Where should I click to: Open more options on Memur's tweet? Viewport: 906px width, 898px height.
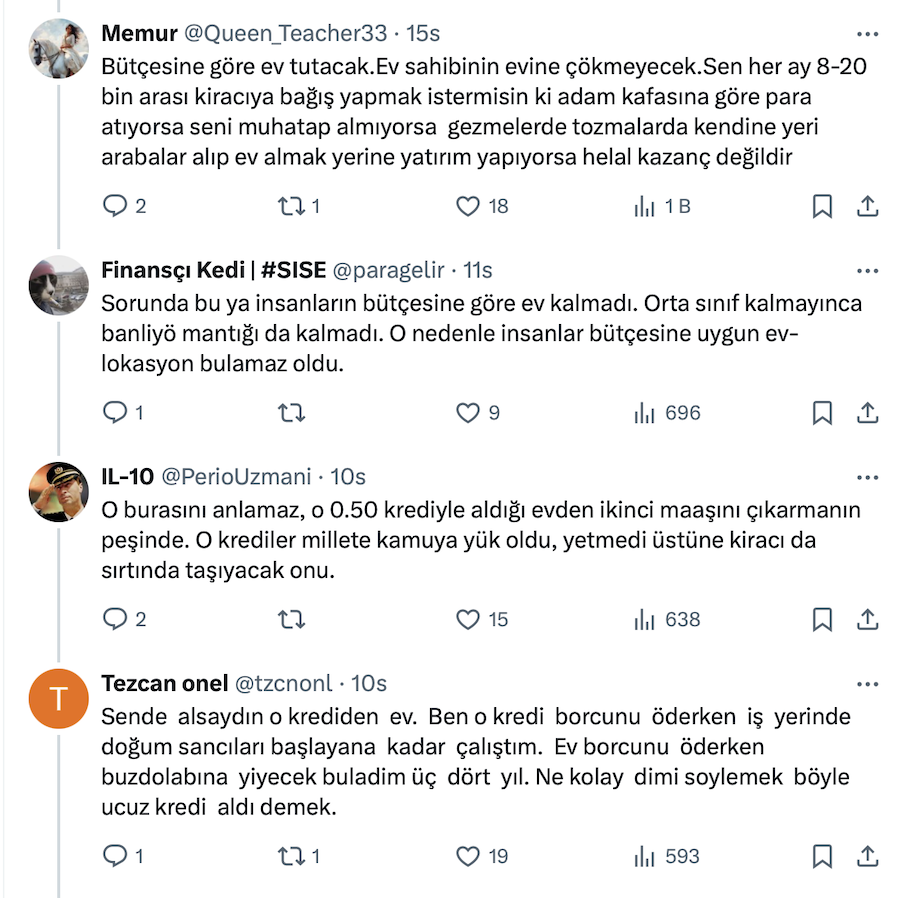(867, 33)
